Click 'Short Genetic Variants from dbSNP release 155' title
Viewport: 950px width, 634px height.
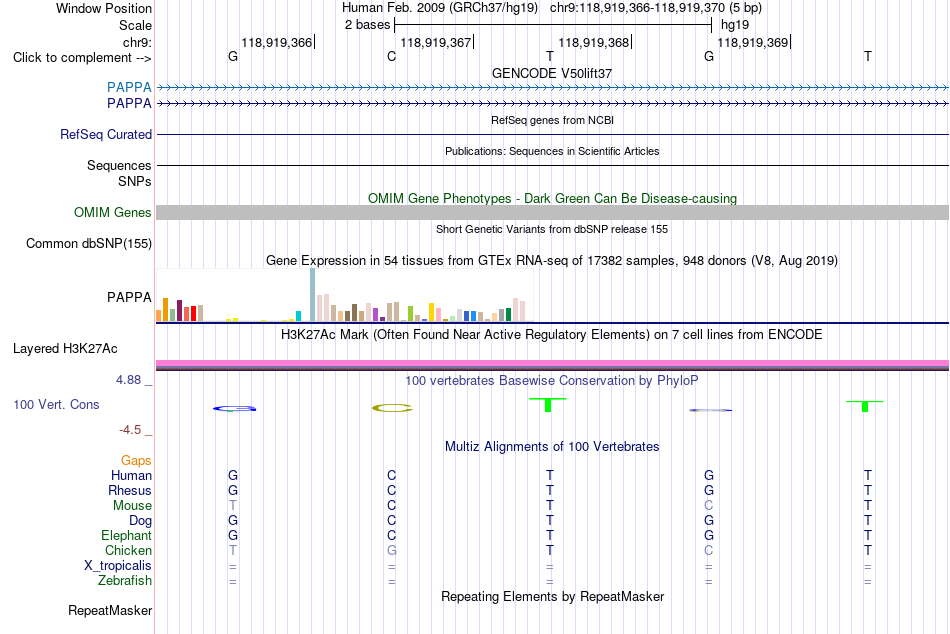coord(552,229)
